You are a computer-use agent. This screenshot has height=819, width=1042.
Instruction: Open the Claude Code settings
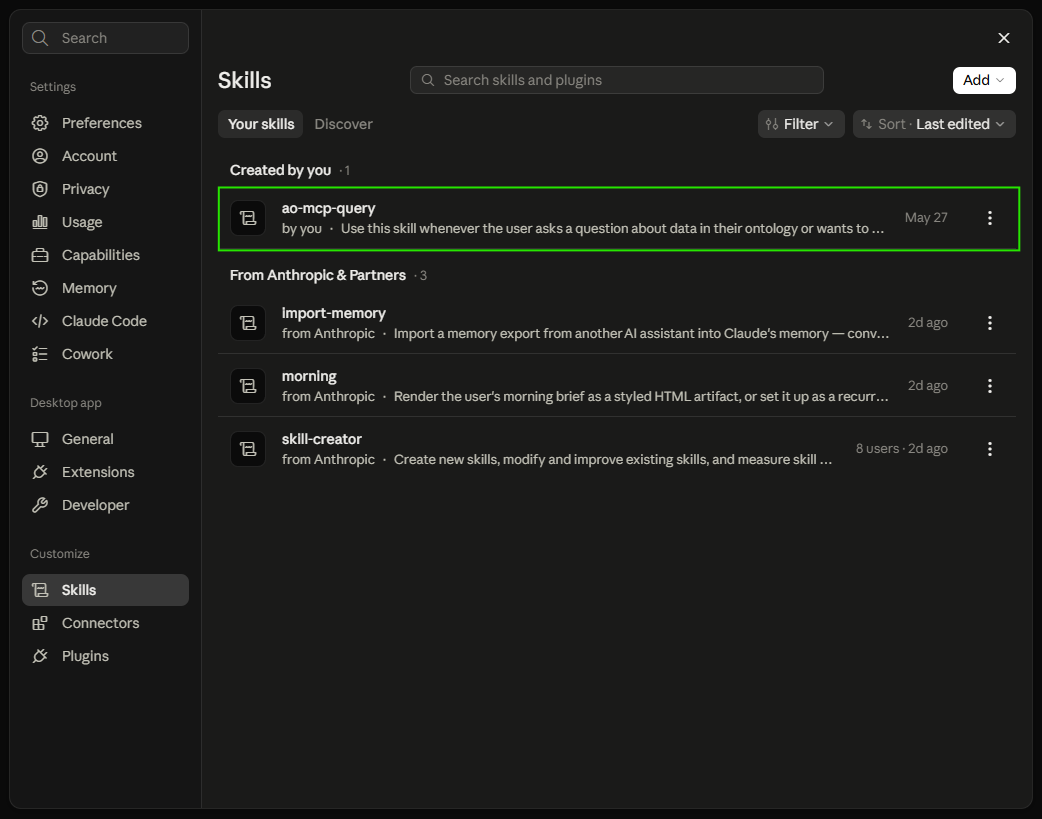coord(105,321)
